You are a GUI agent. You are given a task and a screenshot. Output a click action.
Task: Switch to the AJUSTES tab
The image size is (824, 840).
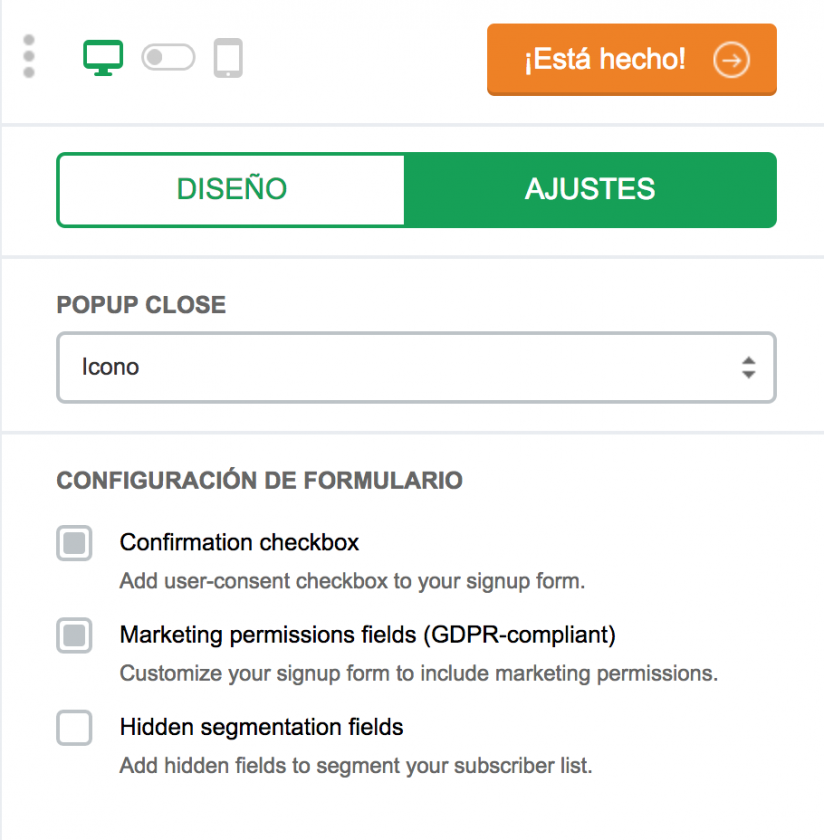coord(590,189)
